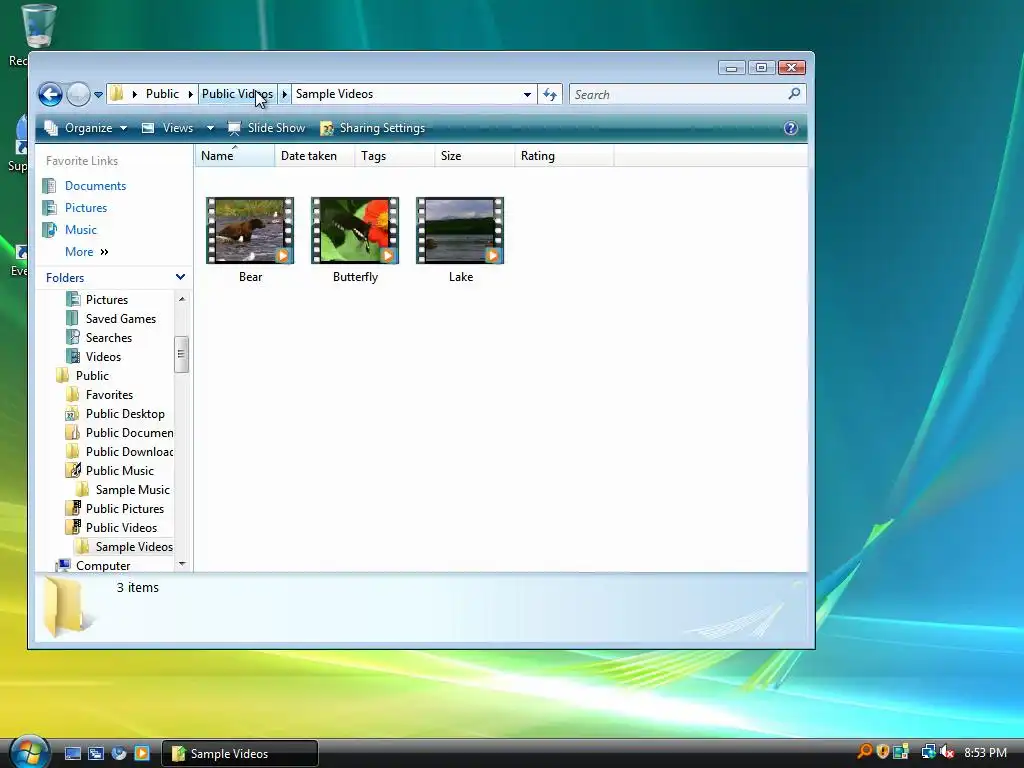The height and width of the screenshot is (768, 1024).
Task: Navigate to Public Videos in the breadcrumb
Action: click(237, 94)
